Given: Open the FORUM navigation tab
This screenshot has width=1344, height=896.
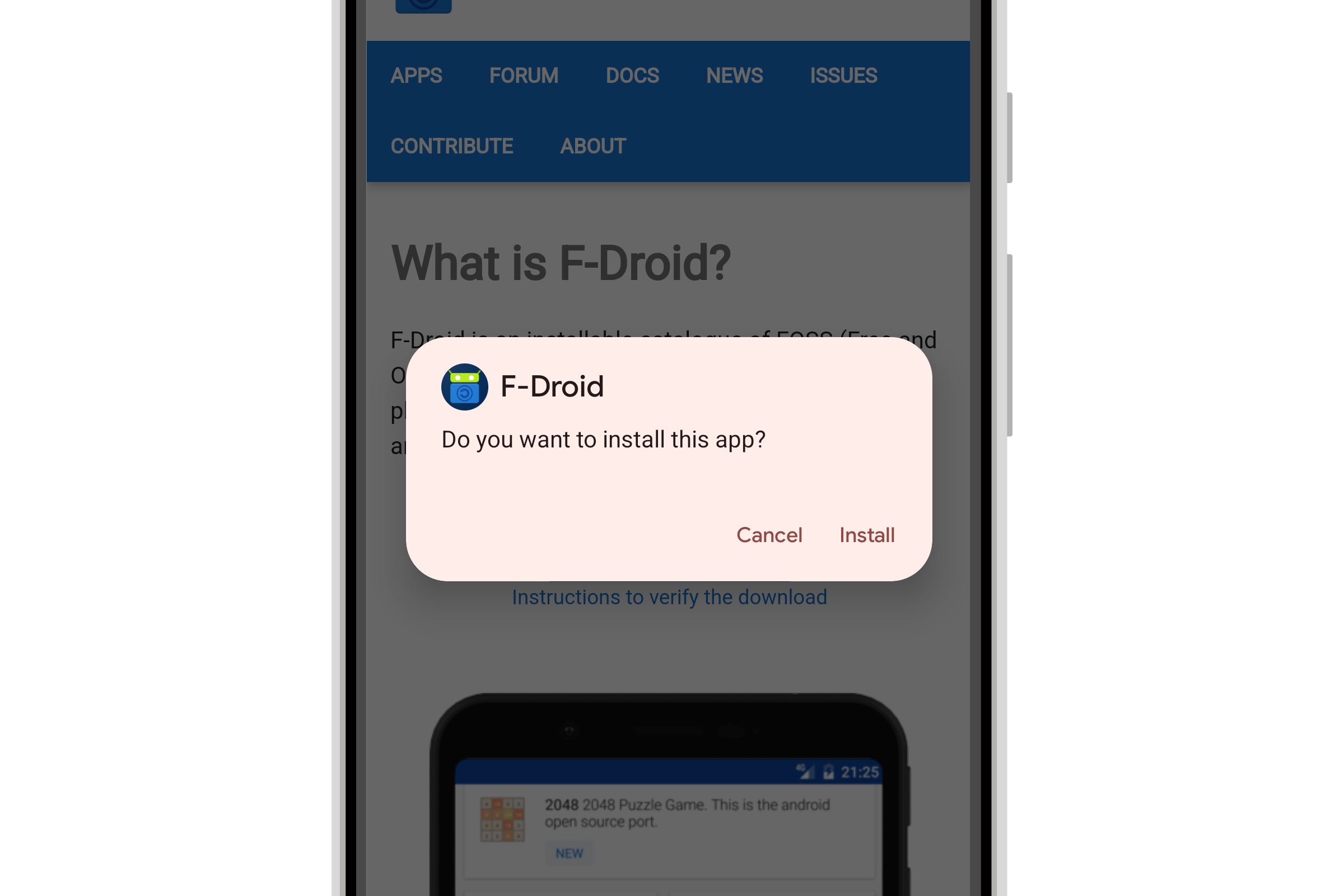Looking at the screenshot, I should pyautogui.click(x=523, y=75).
